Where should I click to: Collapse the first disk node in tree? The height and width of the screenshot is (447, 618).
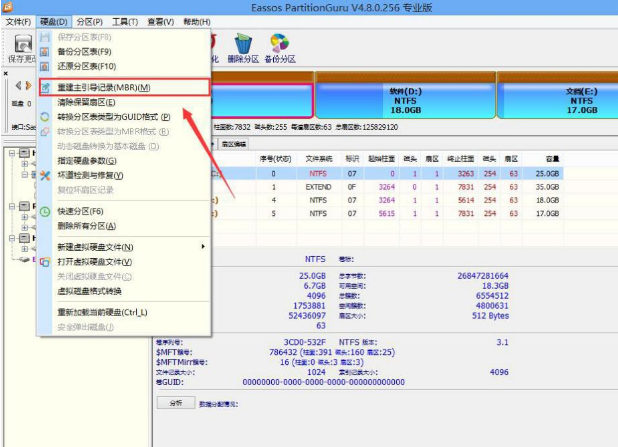[x=11, y=155]
